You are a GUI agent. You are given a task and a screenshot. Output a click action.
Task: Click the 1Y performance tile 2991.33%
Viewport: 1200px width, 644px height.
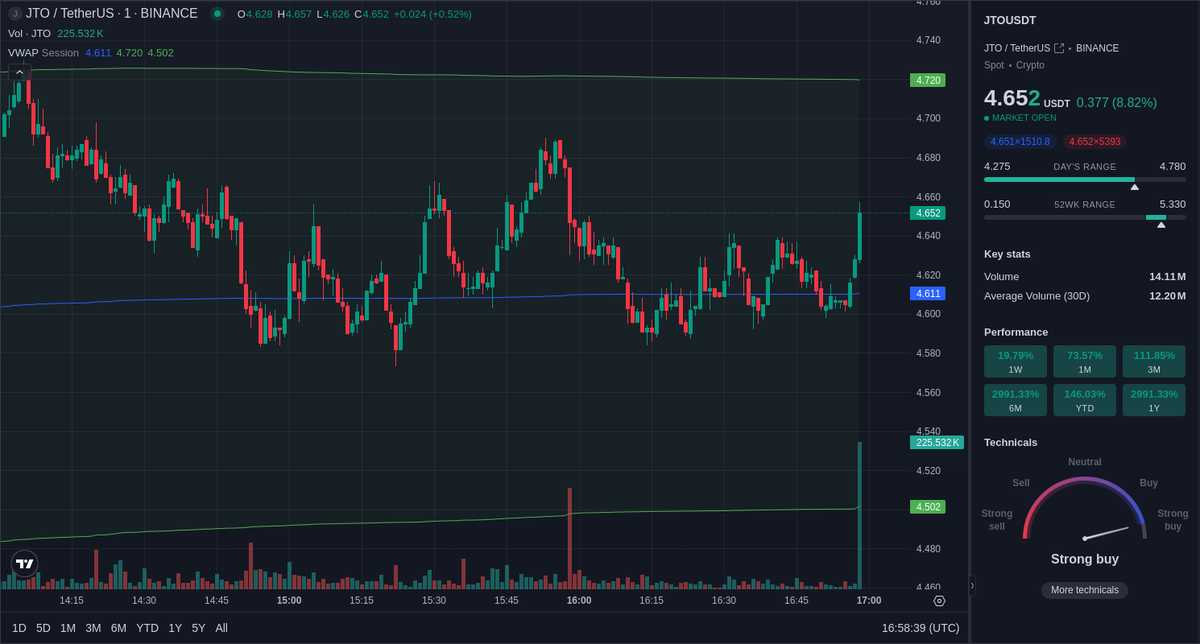1154,400
